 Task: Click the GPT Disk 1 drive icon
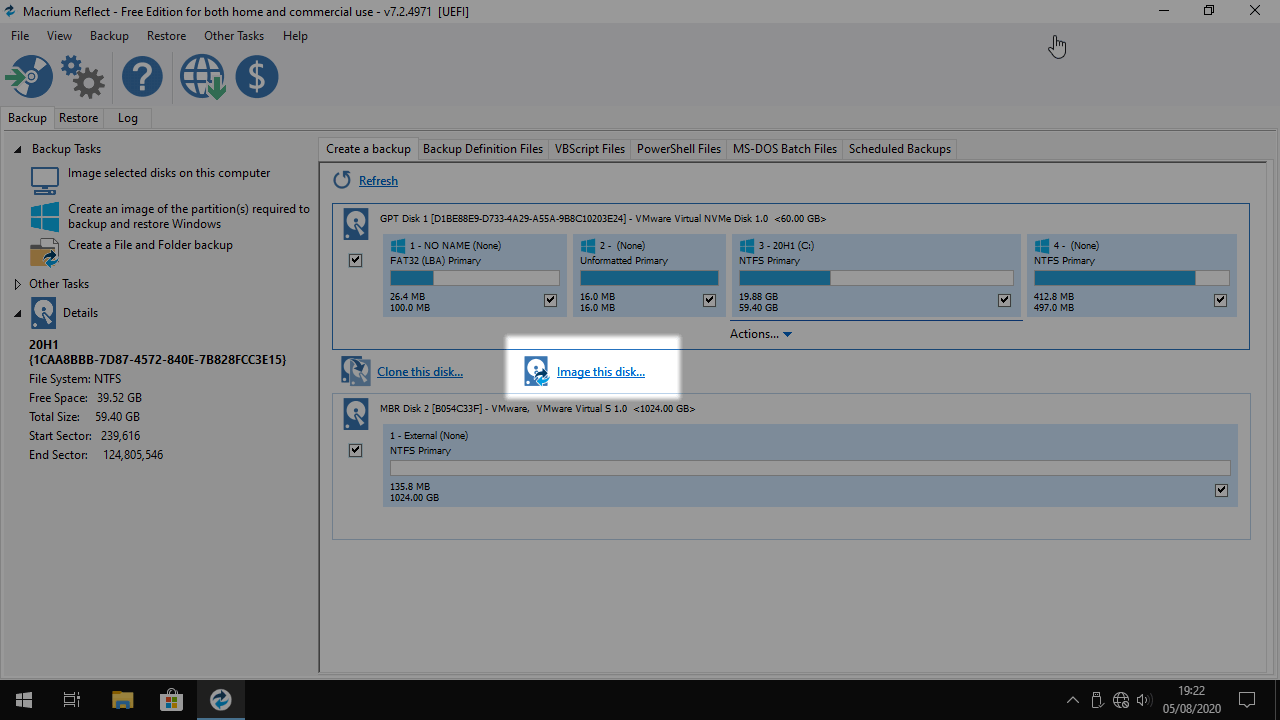click(355, 224)
